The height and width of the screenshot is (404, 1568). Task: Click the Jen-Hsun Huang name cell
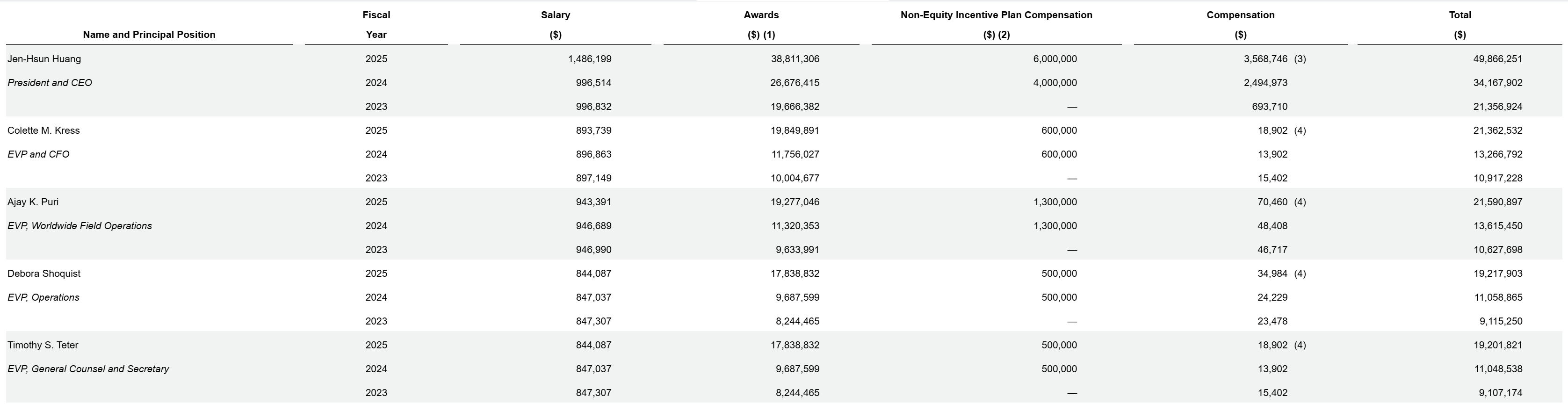point(44,59)
